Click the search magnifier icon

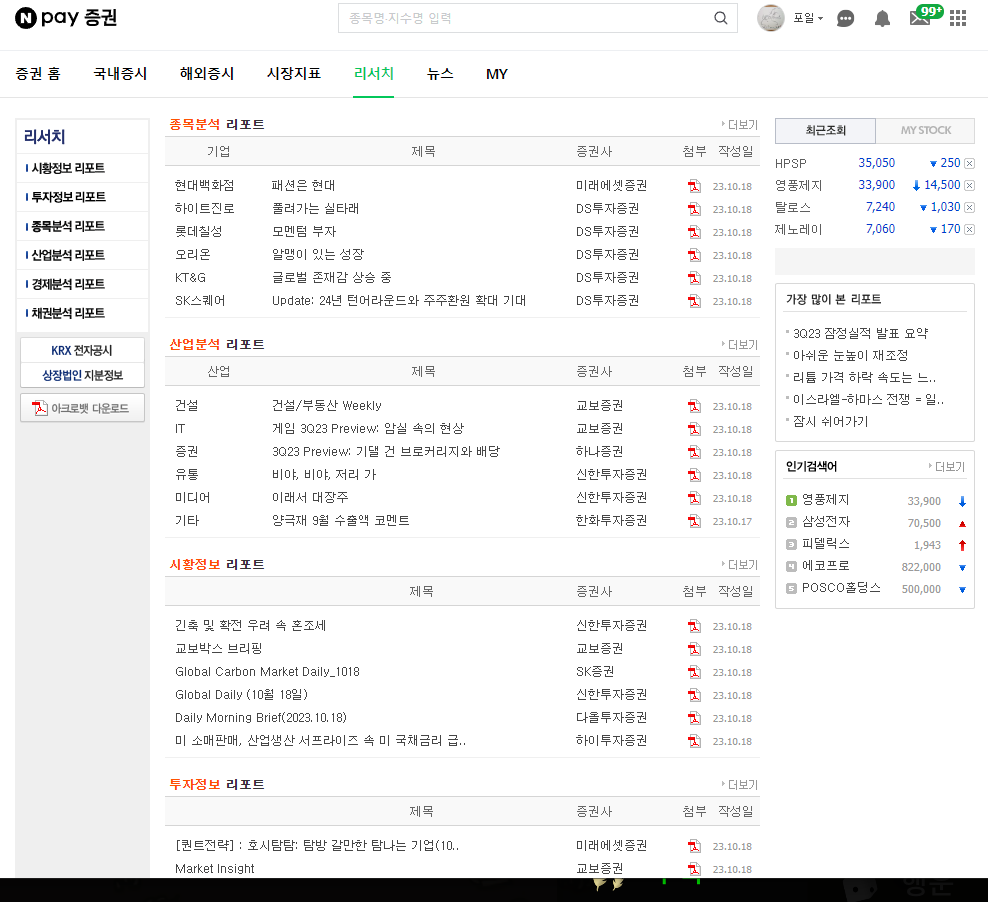(721, 18)
